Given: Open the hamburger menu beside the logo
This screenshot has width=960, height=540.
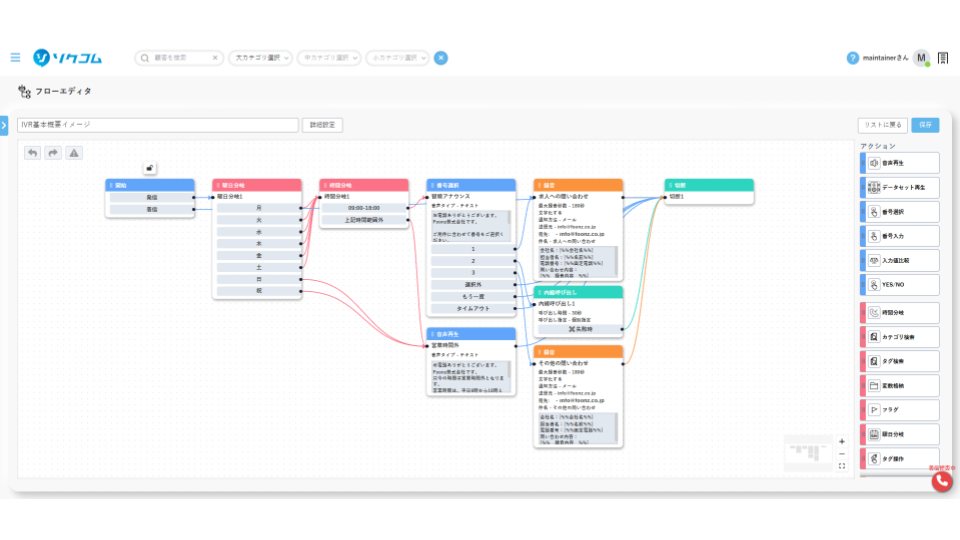Looking at the screenshot, I should 15,58.
